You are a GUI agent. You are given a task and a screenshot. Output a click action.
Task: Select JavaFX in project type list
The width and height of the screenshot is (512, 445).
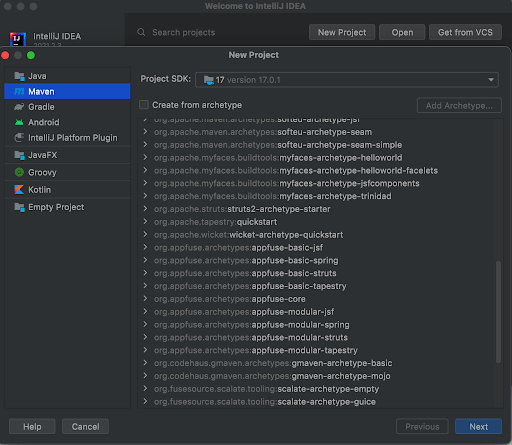pos(67,155)
